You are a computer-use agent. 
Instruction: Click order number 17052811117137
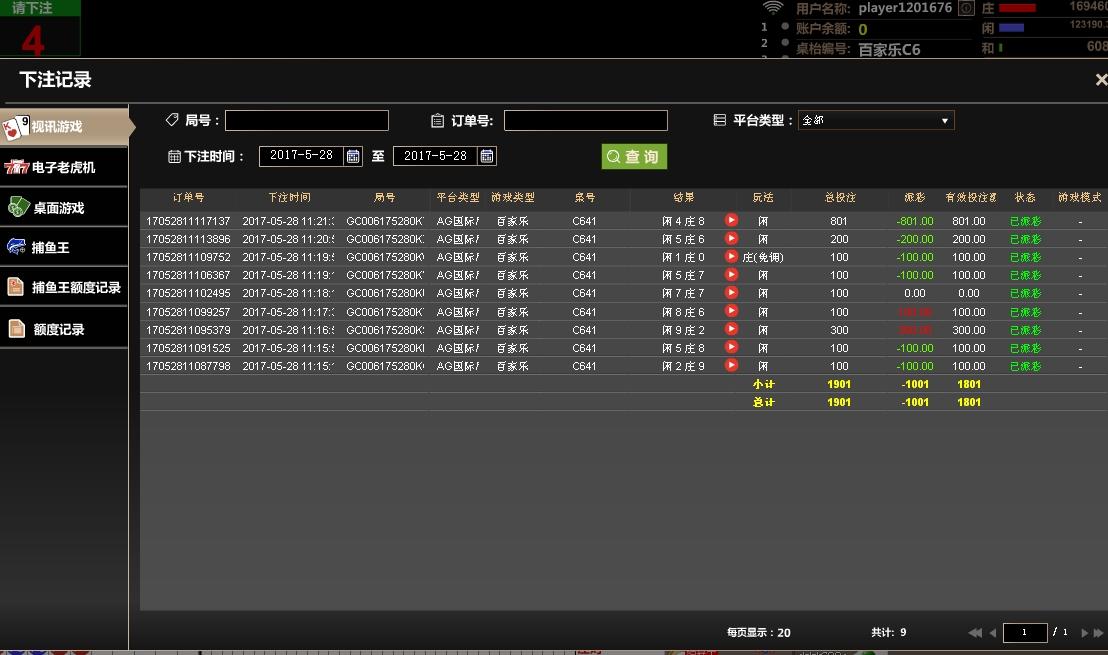coord(188,221)
